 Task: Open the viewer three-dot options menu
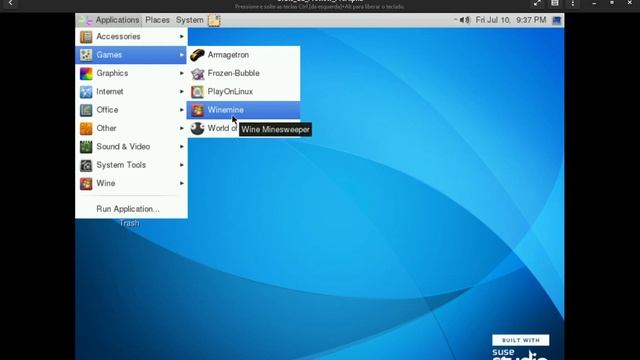pyautogui.click(x=573, y=3)
